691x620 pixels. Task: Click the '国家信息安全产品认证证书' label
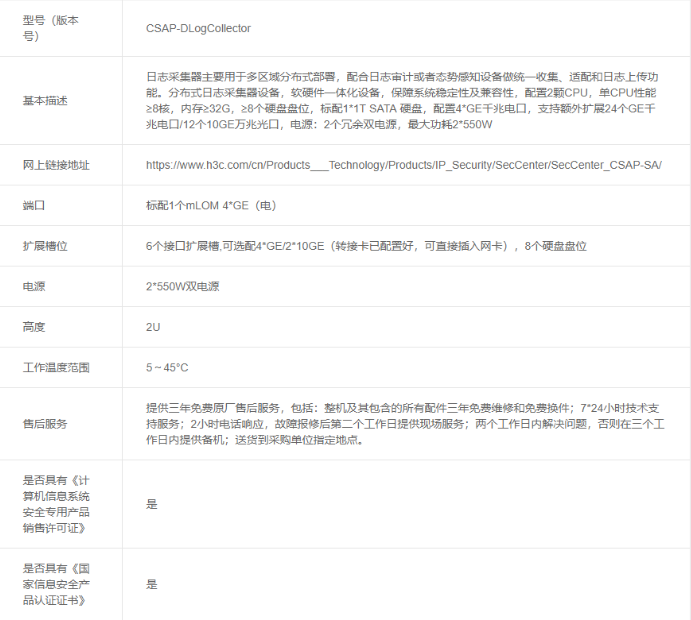56,584
